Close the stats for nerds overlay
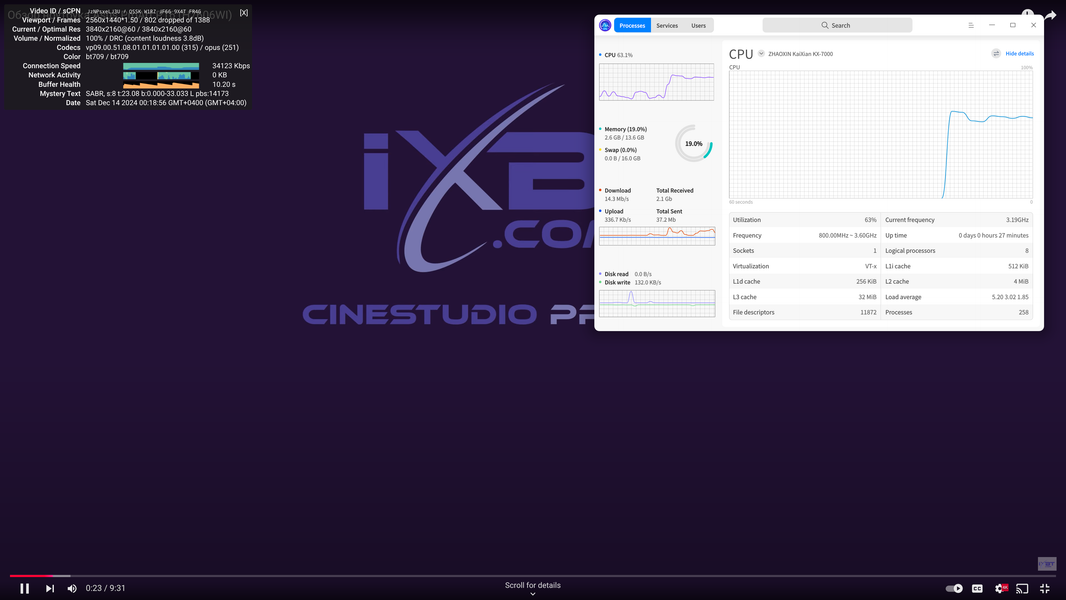This screenshot has height=600, width=1066. click(x=243, y=13)
